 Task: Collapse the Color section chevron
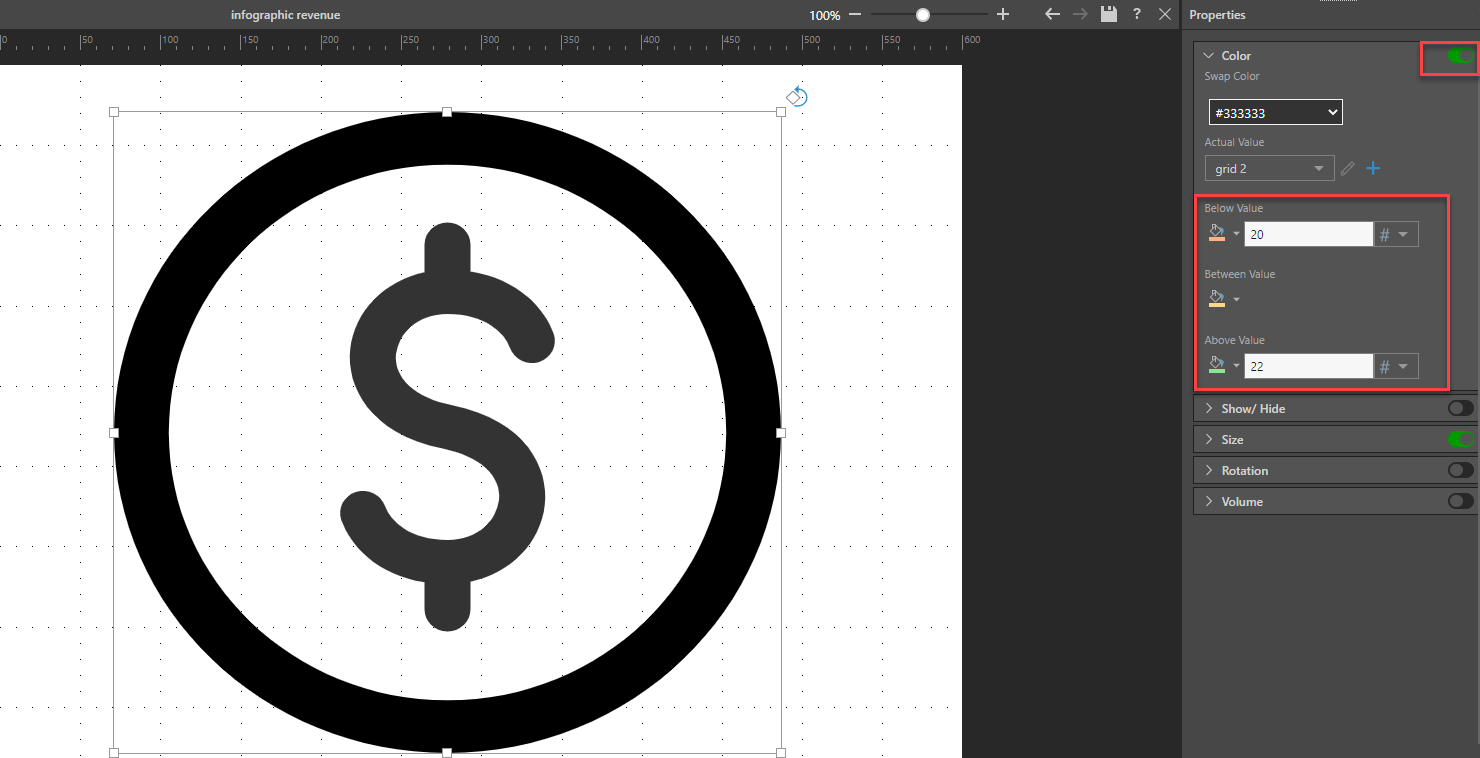point(1208,56)
